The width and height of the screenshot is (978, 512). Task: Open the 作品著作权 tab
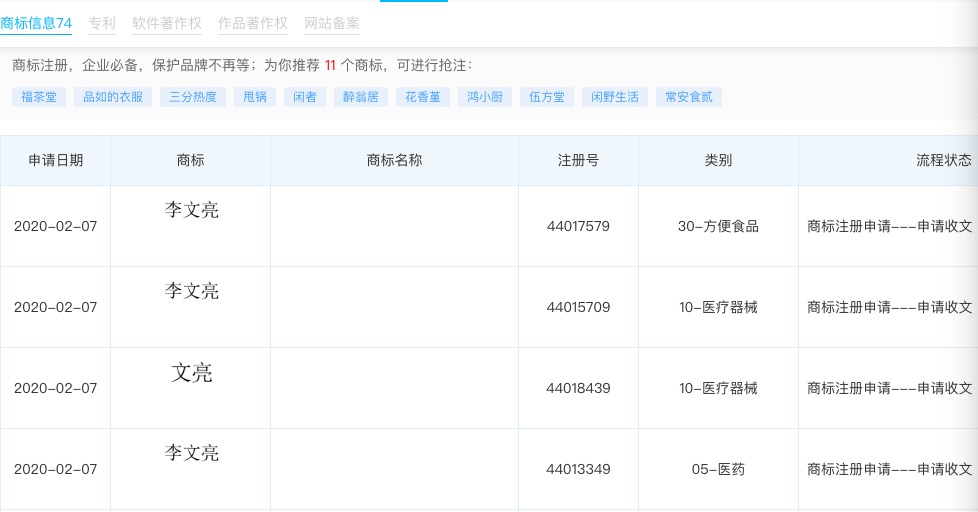coord(253,23)
